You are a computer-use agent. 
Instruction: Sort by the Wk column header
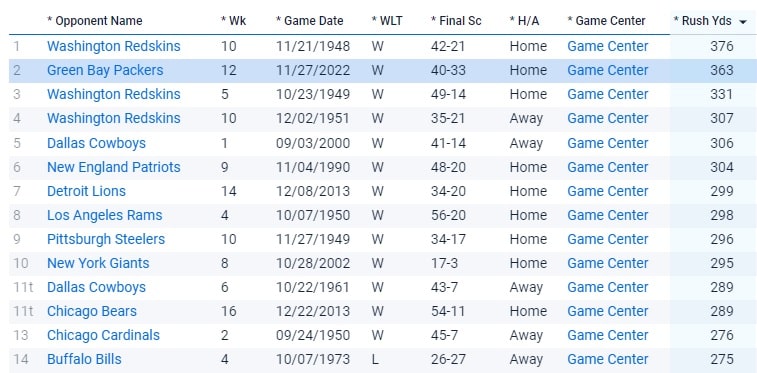click(233, 21)
